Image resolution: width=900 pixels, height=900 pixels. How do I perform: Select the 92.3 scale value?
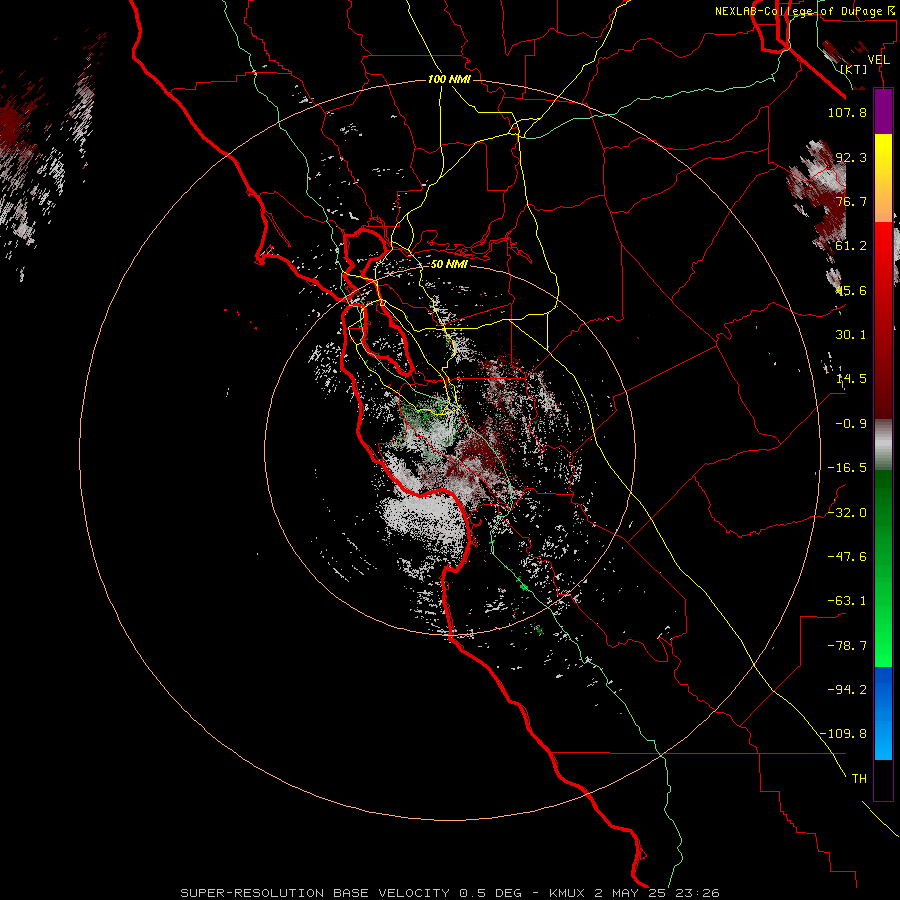(x=851, y=157)
